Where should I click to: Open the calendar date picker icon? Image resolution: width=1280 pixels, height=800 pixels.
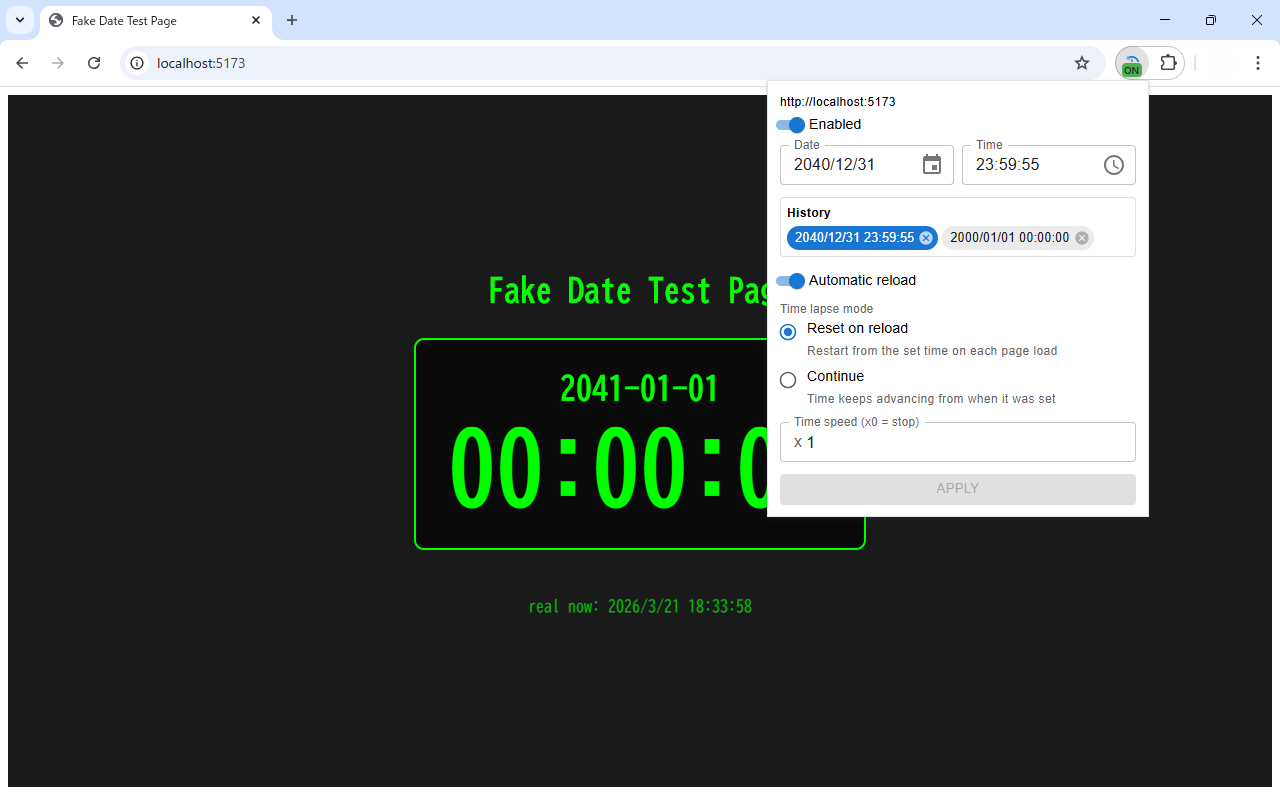click(932, 165)
